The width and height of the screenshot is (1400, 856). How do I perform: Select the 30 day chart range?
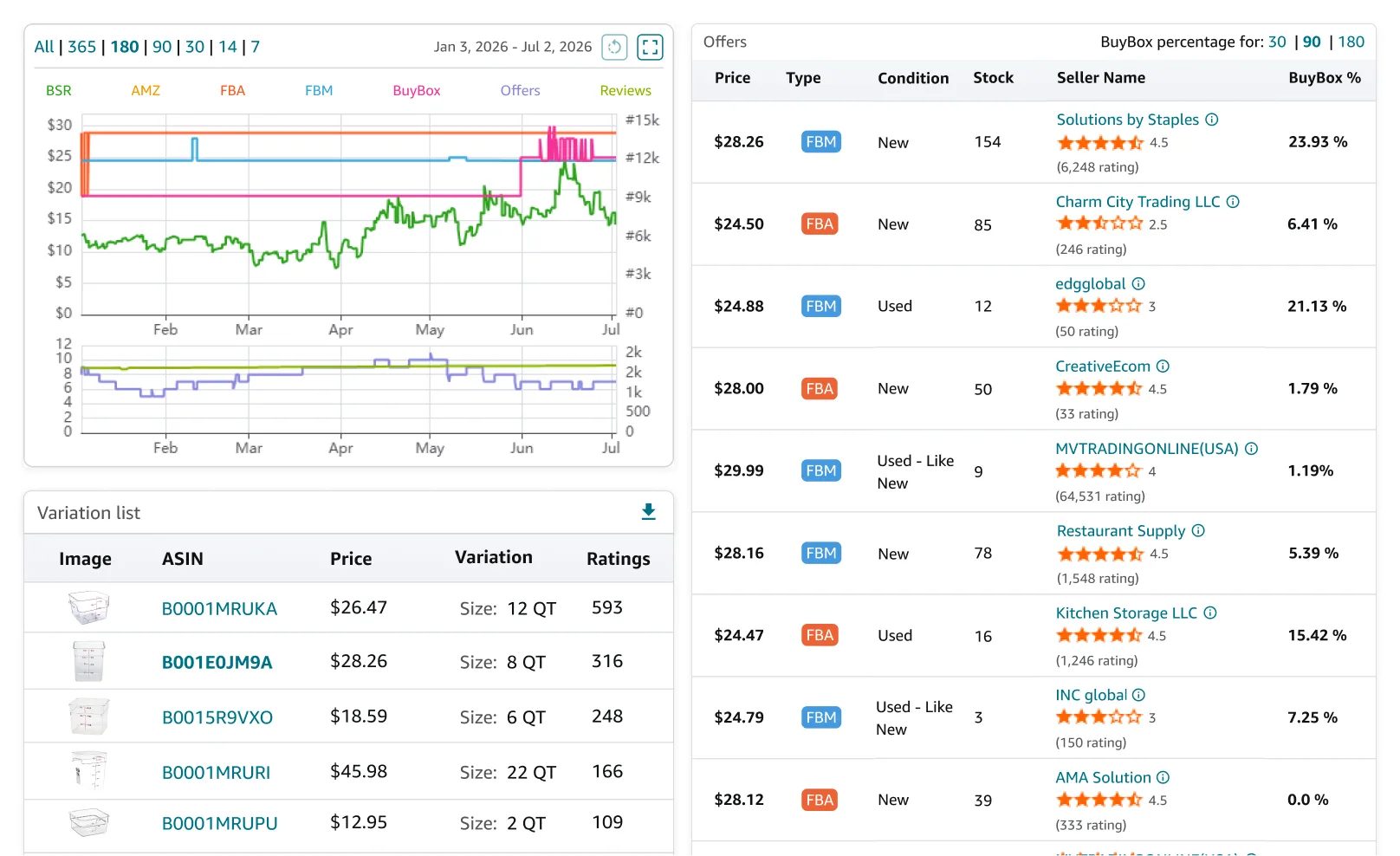point(195,47)
